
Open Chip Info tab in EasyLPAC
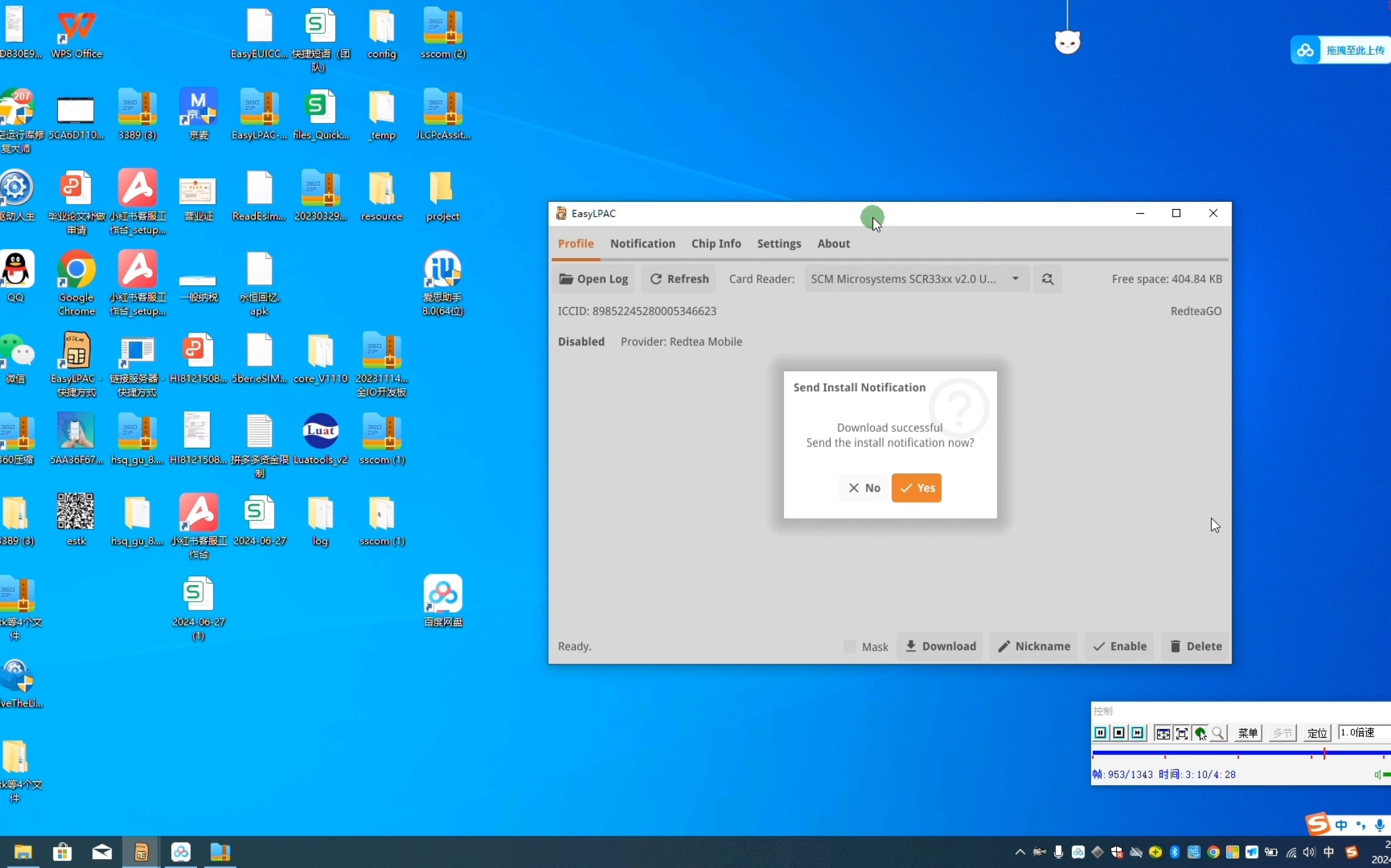pyautogui.click(x=716, y=243)
